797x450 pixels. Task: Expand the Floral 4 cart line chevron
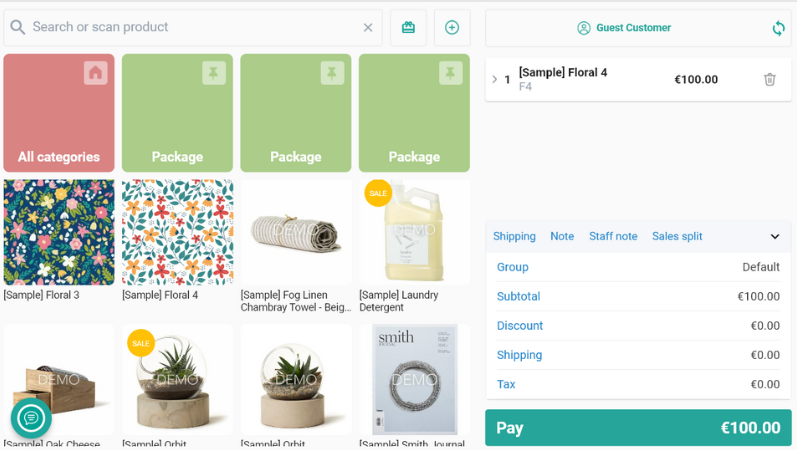495,79
